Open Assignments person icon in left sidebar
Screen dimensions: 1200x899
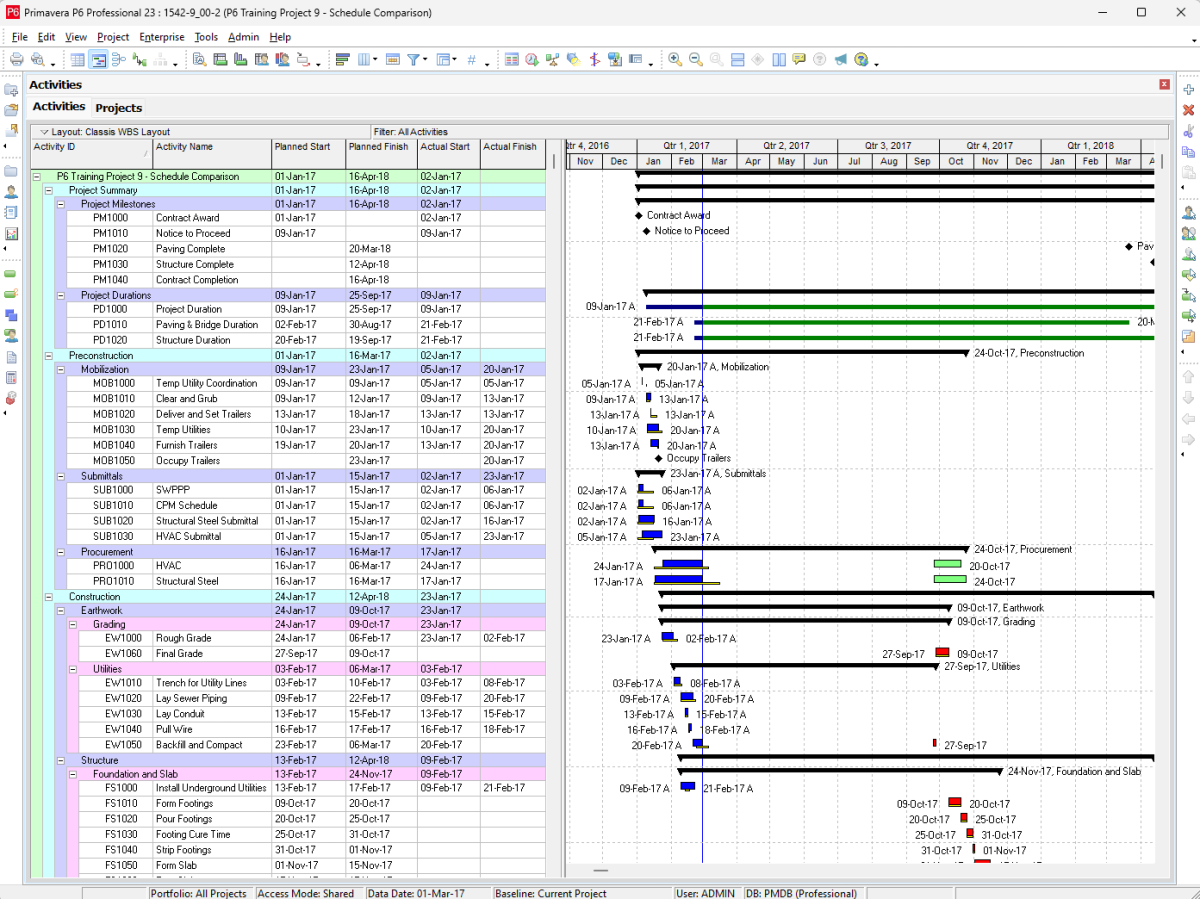click(x=11, y=335)
